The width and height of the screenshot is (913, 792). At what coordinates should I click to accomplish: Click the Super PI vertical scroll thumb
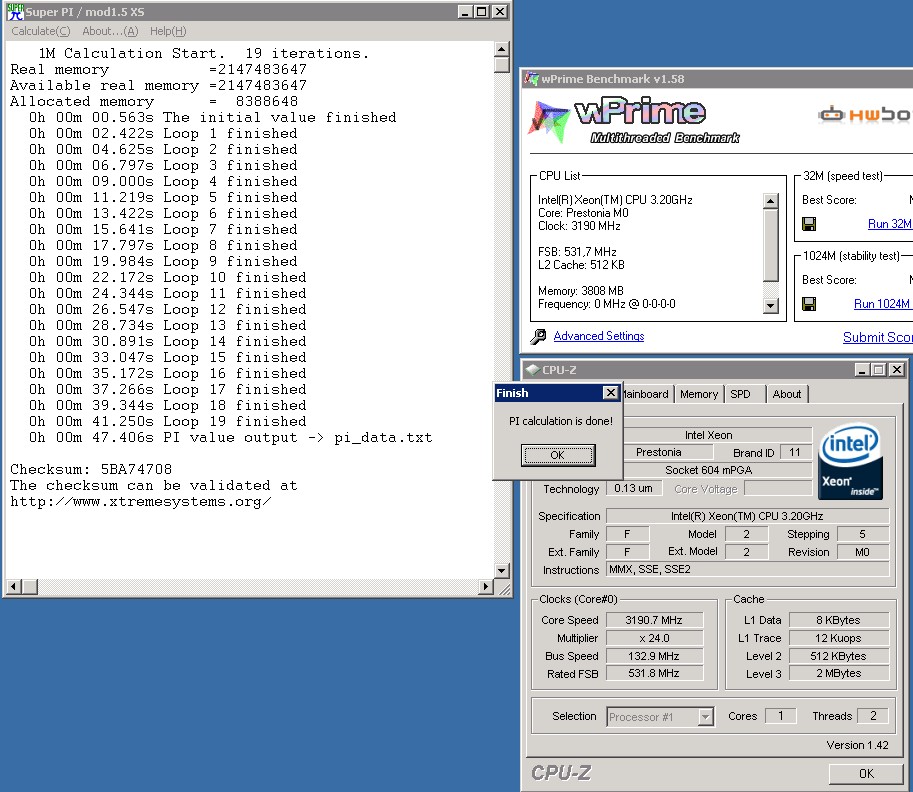click(x=502, y=64)
